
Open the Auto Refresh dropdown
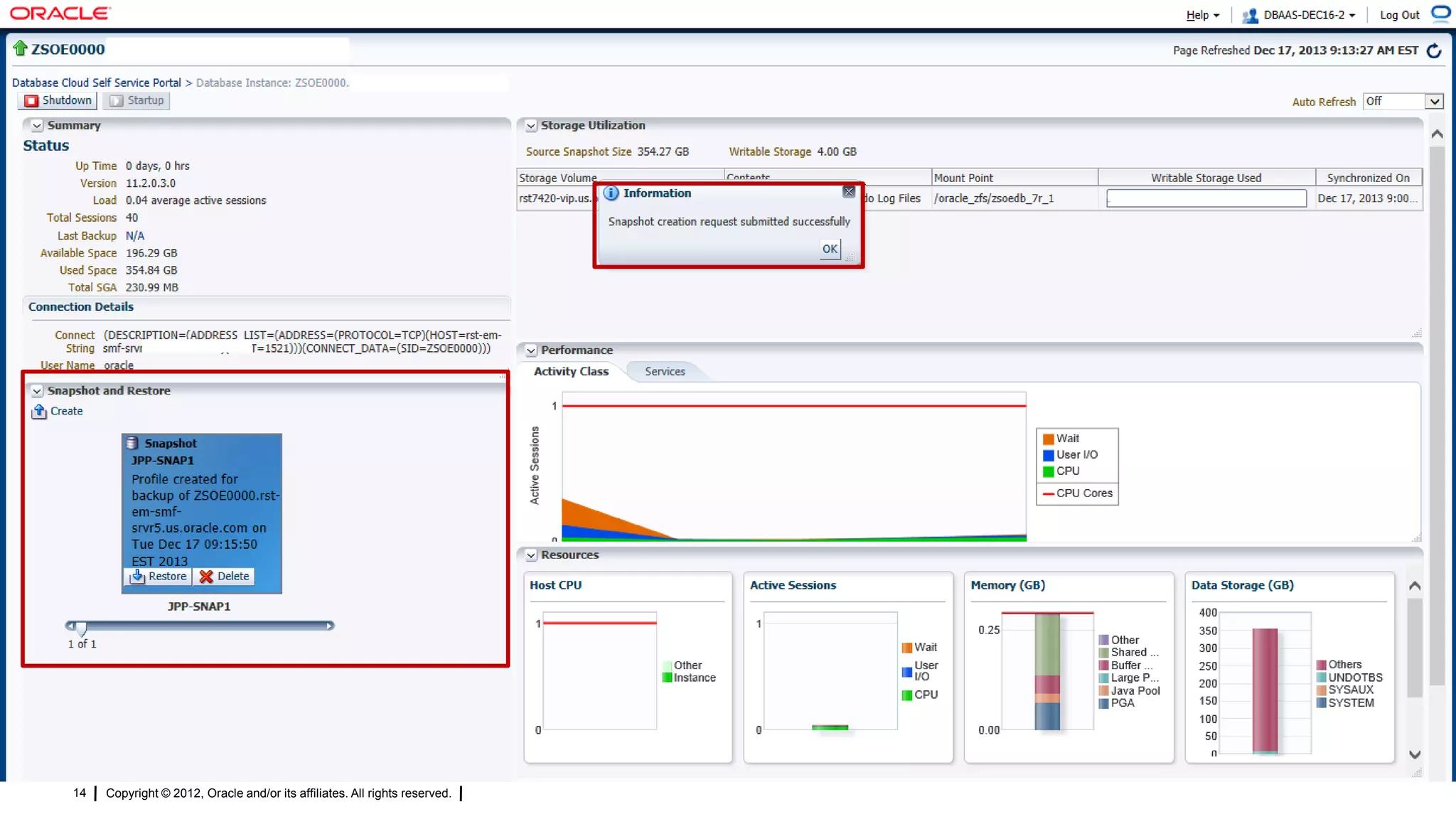point(1435,101)
